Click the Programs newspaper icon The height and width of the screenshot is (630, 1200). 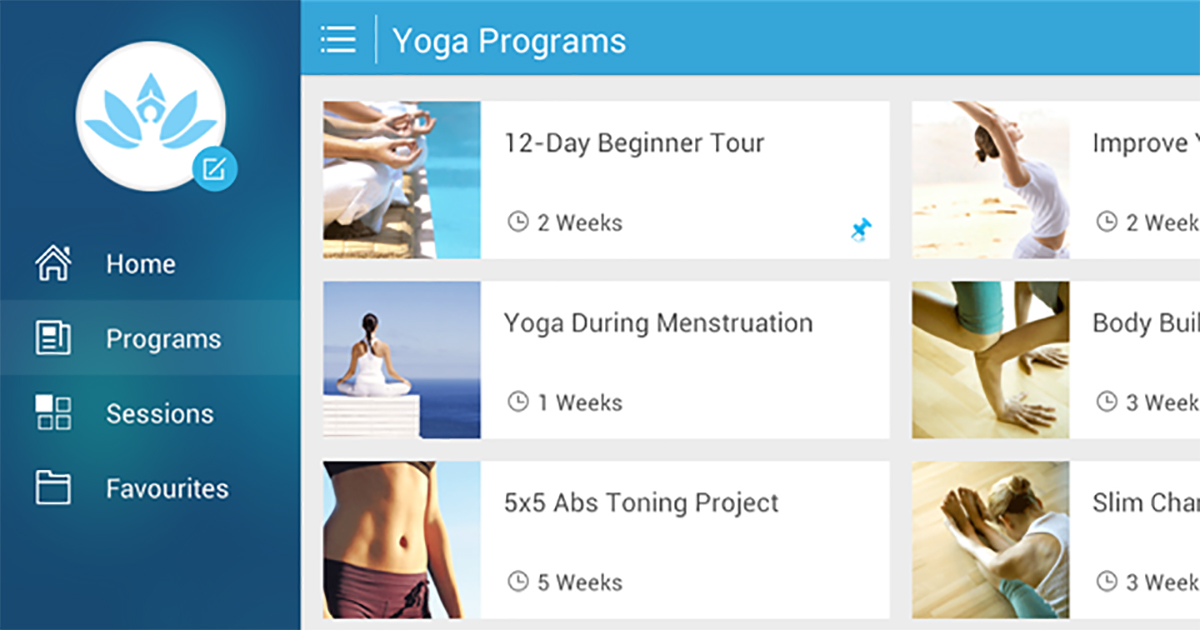53,338
